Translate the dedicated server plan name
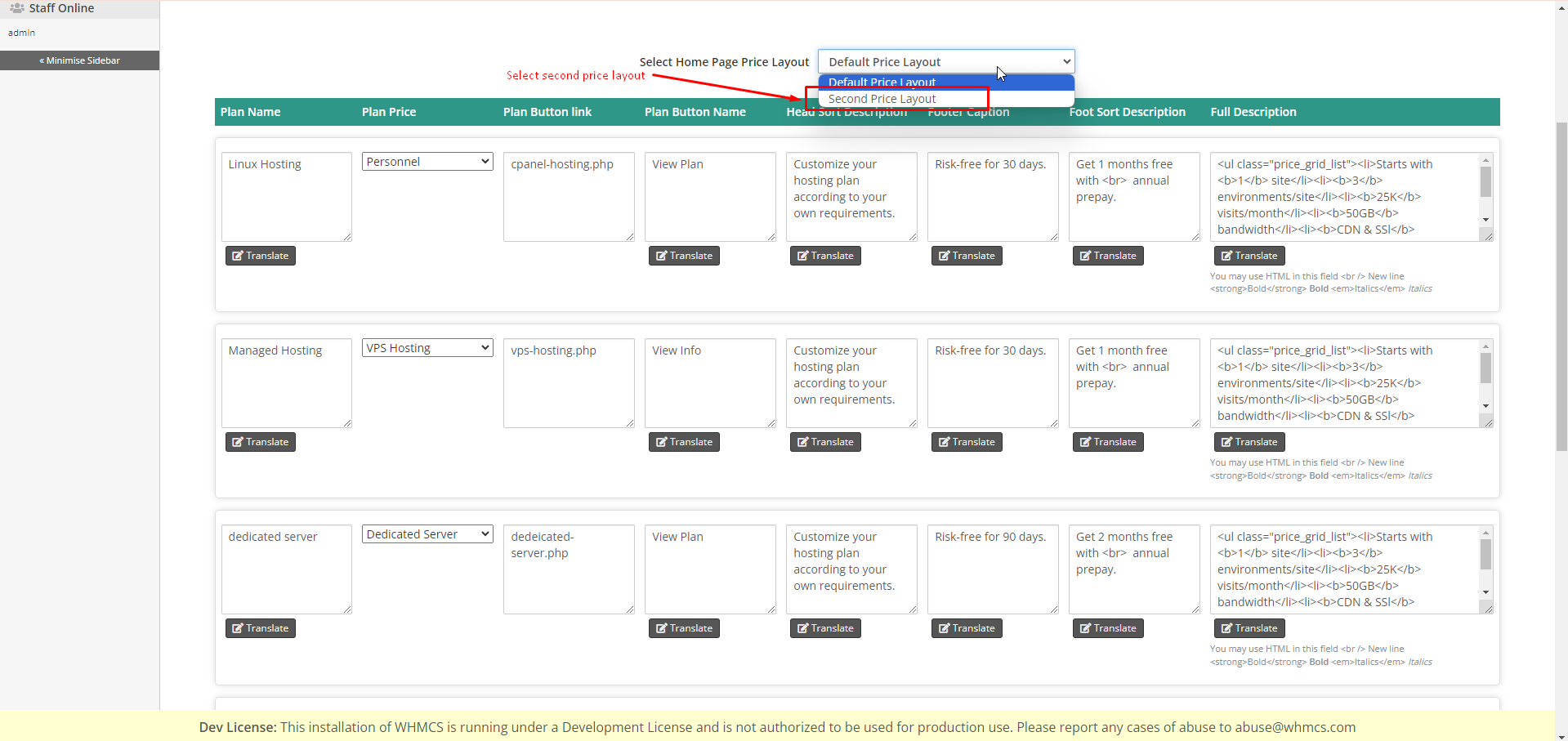Image resolution: width=1568 pixels, height=741 pixels. (260, 628)
